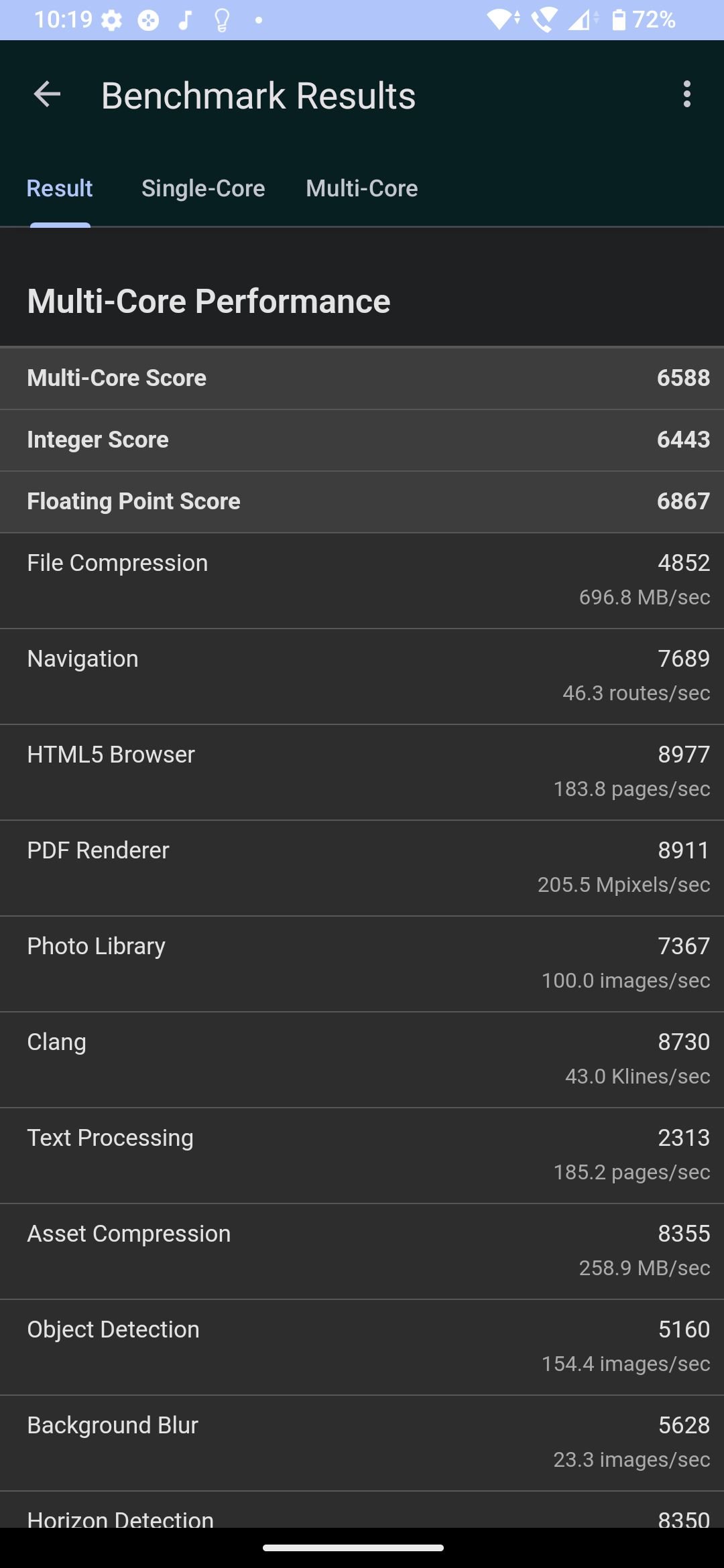
Task: Tap the settings gear status icon
Action: click(111, 21)
